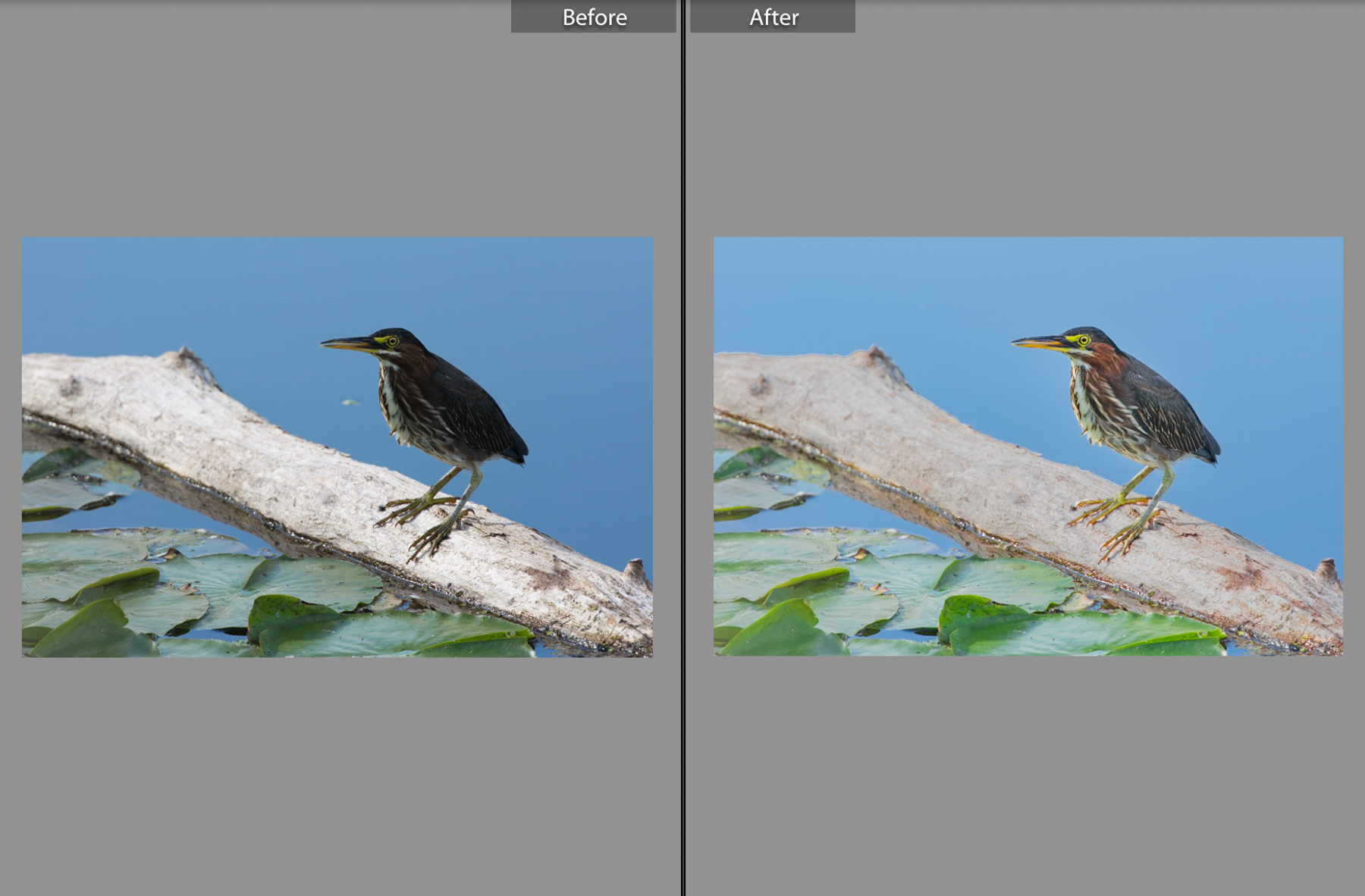The width and height of the screenshot is (1365, 896).
Task: Select the Before photo of the heron
Action: point(337,446)
